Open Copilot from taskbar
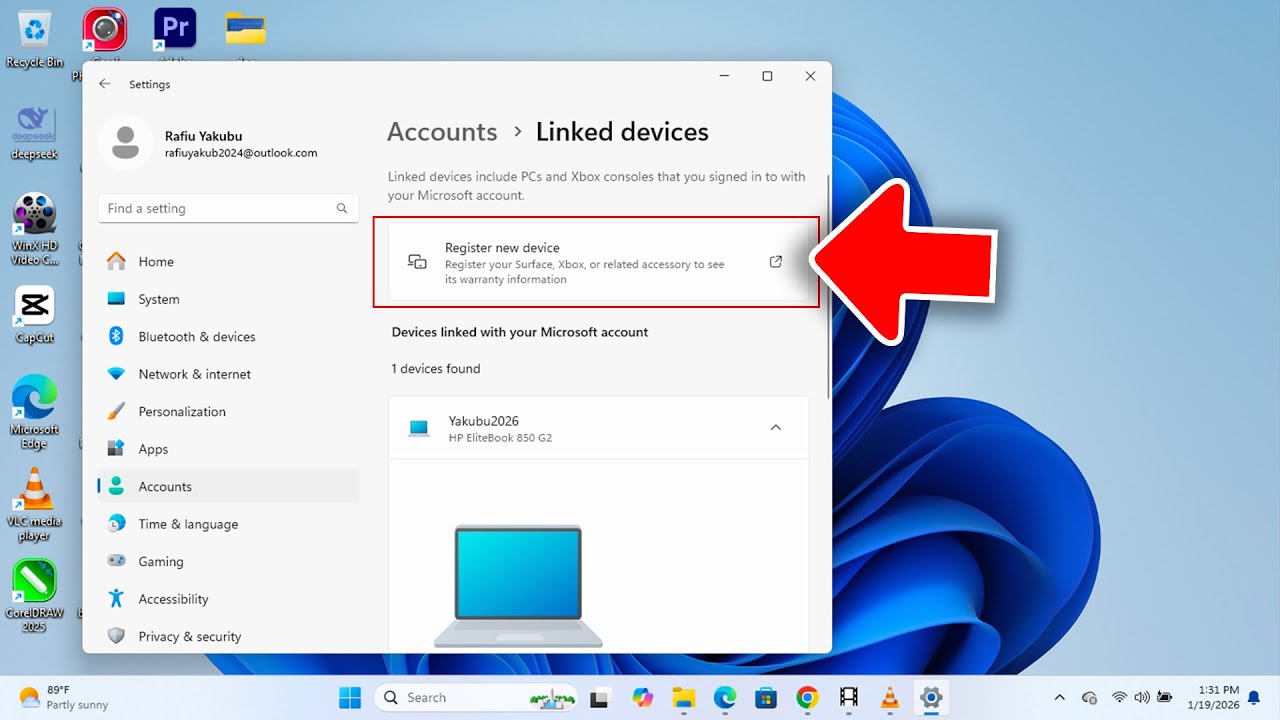The height and width of the screenshot is (720, 1280). [x=642, y=697]
